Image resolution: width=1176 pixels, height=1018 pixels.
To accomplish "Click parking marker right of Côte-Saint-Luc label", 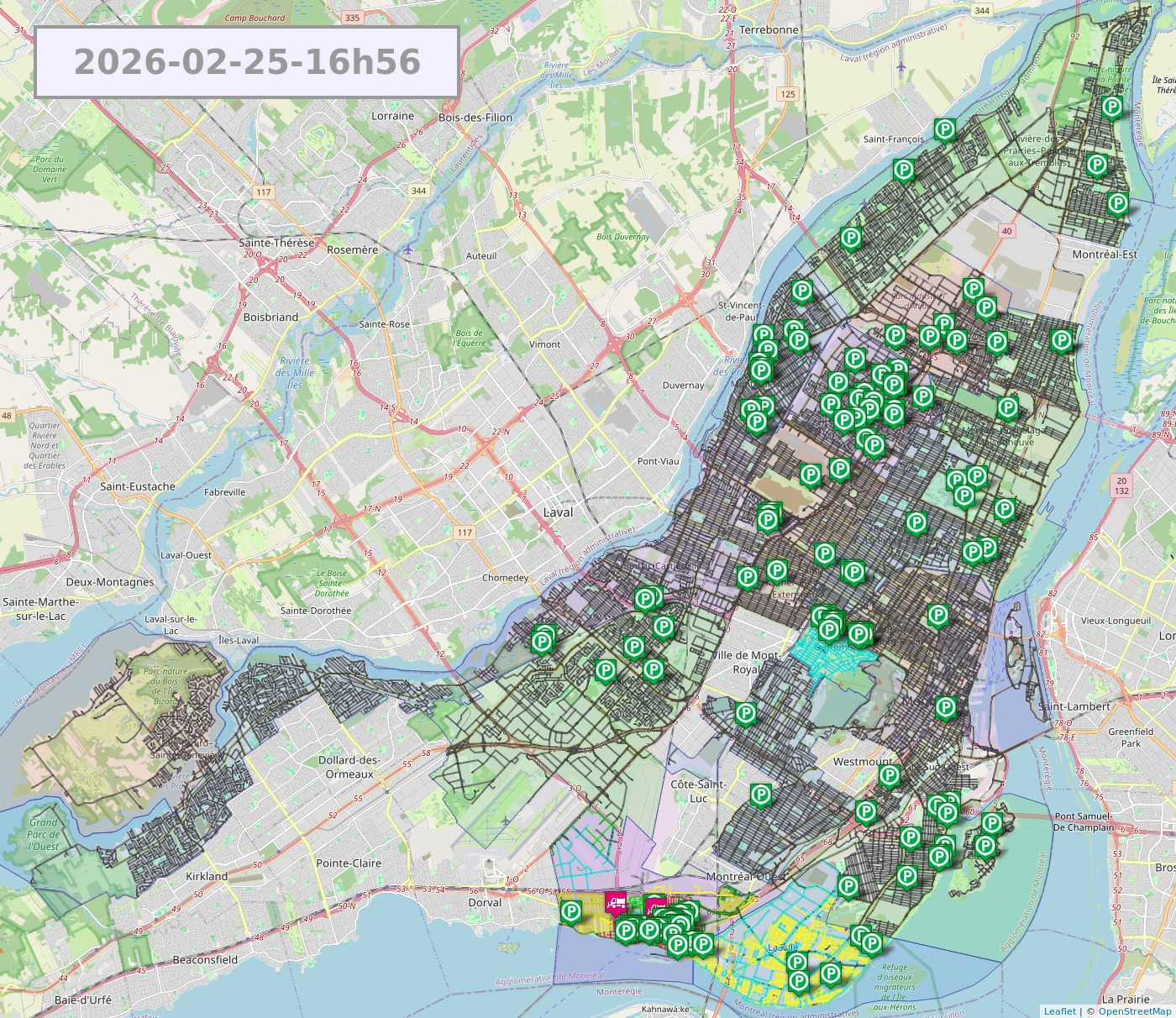I will click(x=760, y=795).
